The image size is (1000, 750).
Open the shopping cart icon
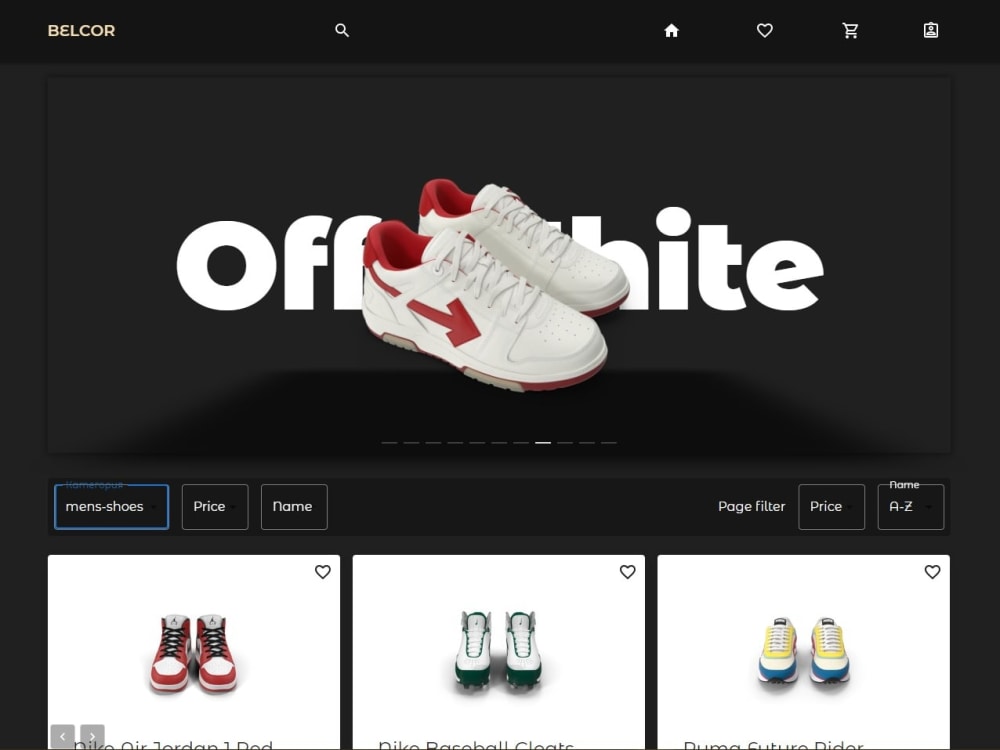[x=850, y=31]
